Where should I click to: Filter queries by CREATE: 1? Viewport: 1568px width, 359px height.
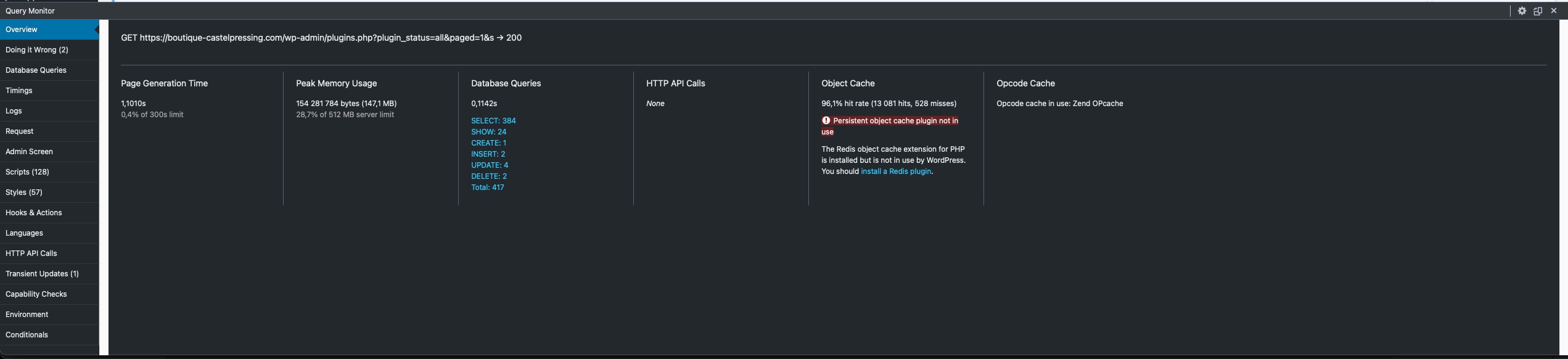coord(488,143)
